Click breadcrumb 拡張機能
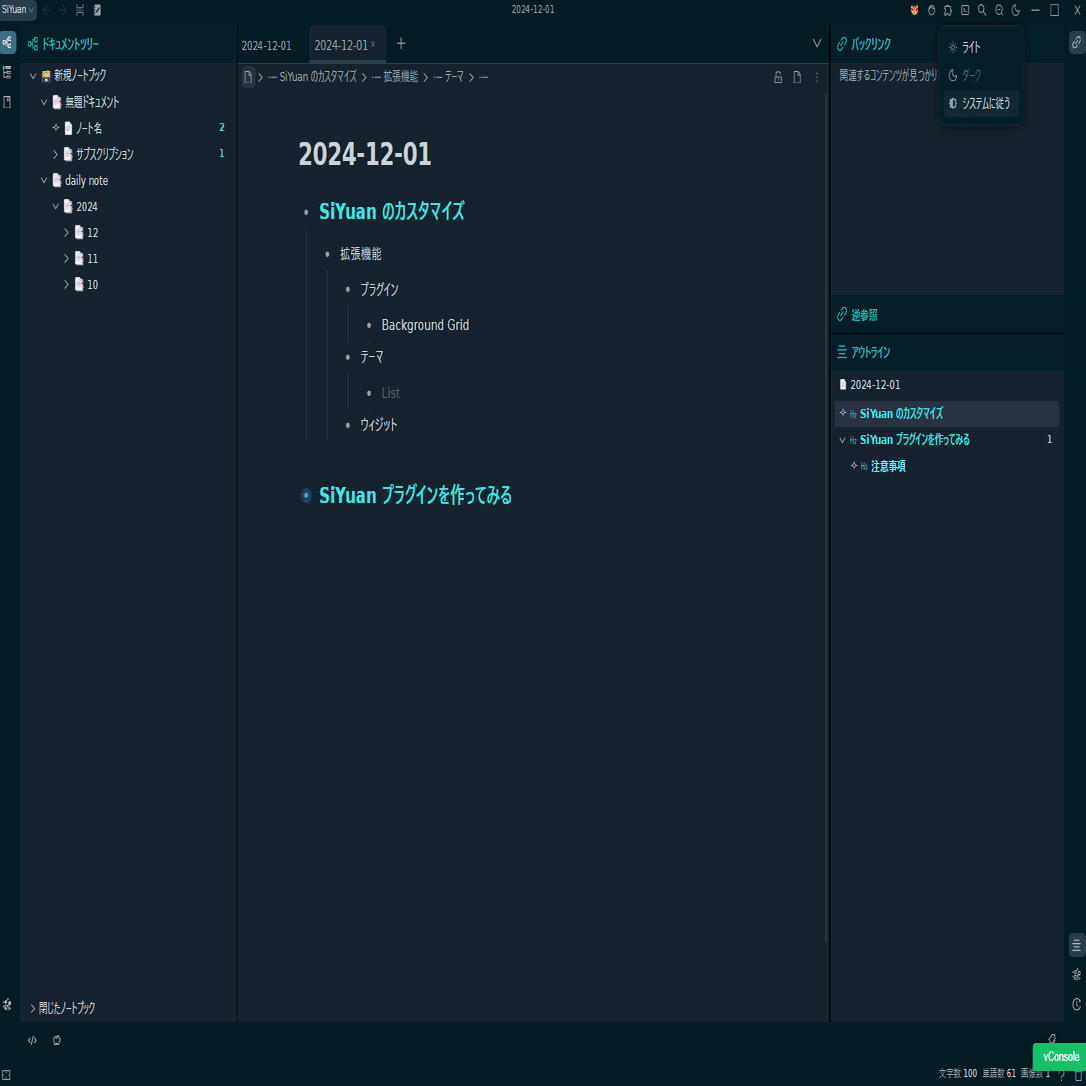 [x=395, y=77]
